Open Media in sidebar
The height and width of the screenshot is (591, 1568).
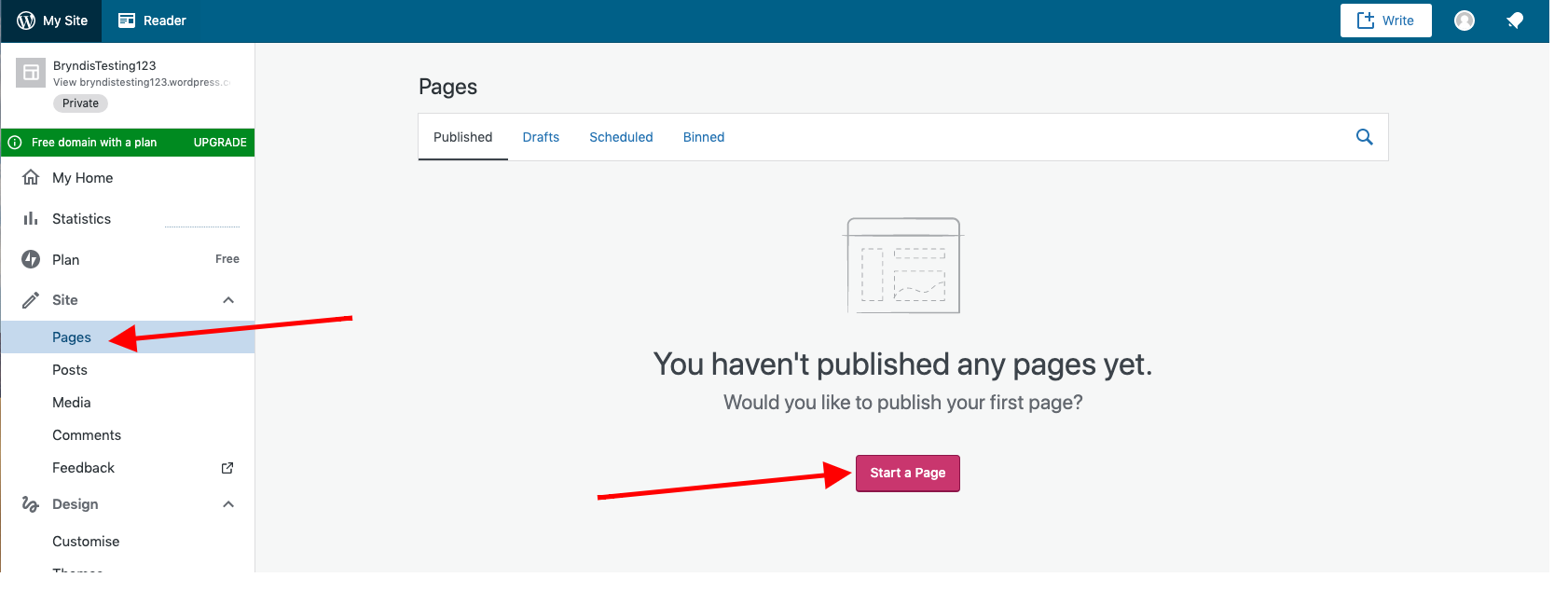click(128, 403)
